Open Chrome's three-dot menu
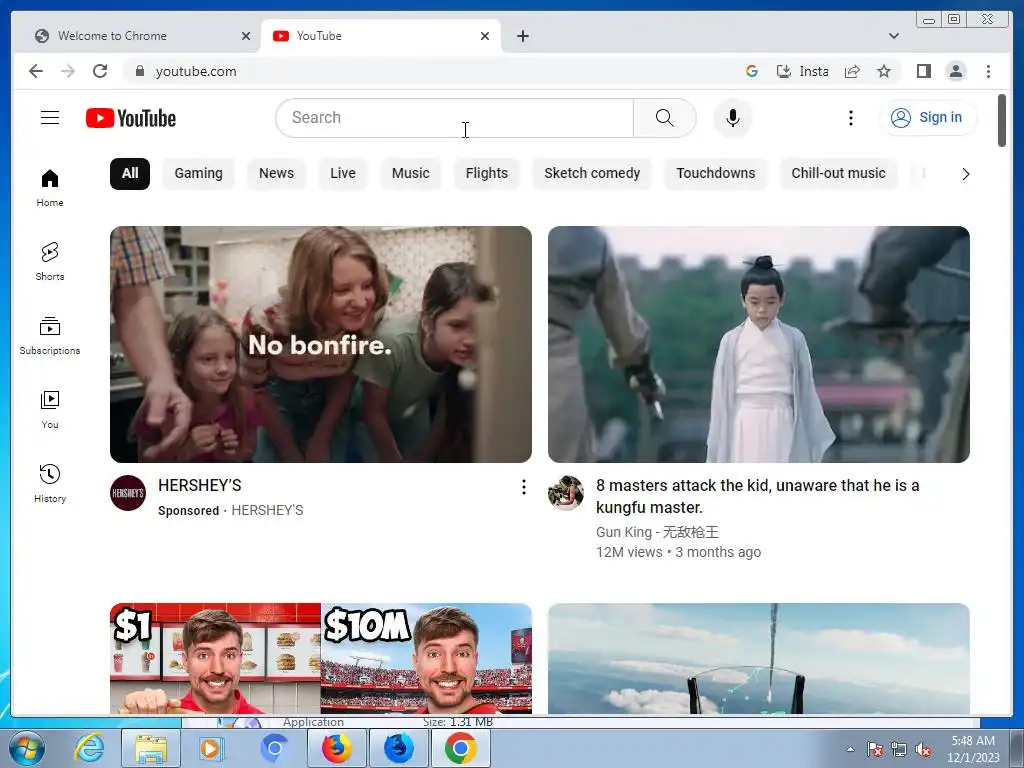 coord(988,71)
